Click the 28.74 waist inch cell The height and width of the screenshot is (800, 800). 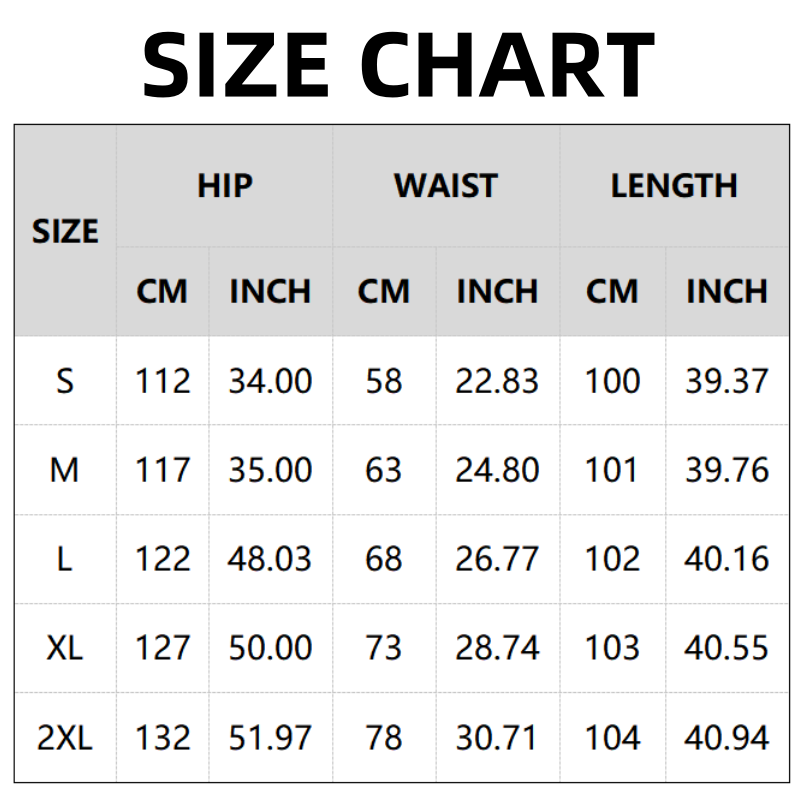497,648
